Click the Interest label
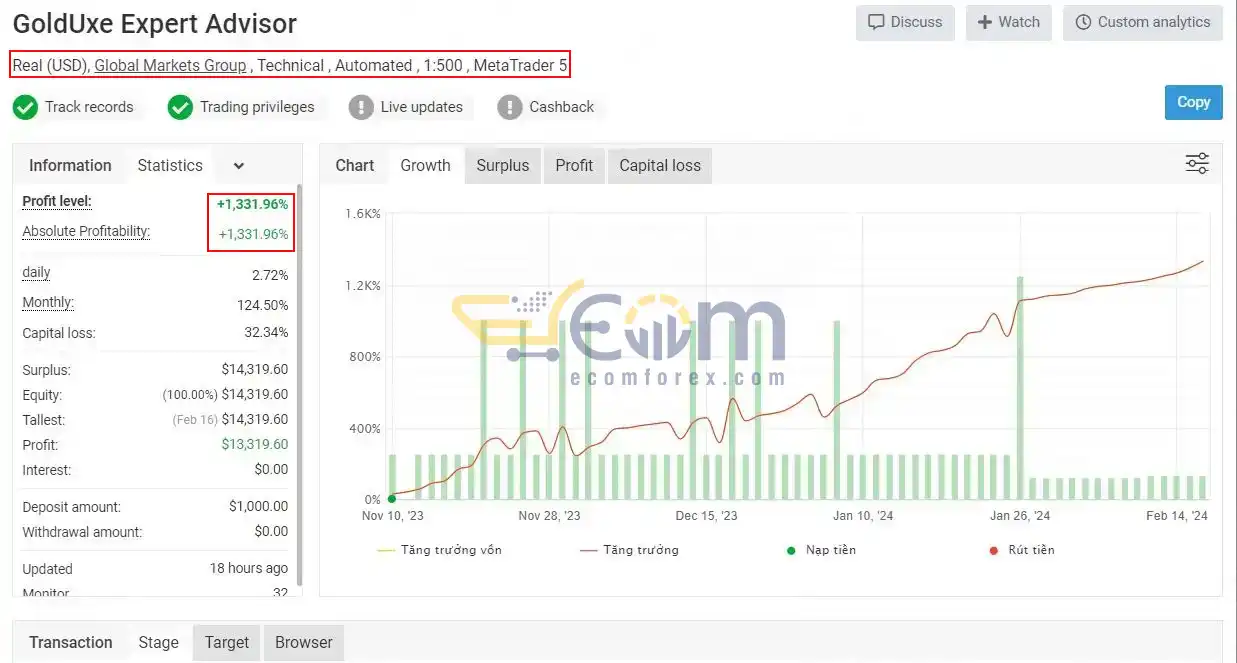This screenshot has width=1237, height=663. pyautogui.click(x=47, y=470)
